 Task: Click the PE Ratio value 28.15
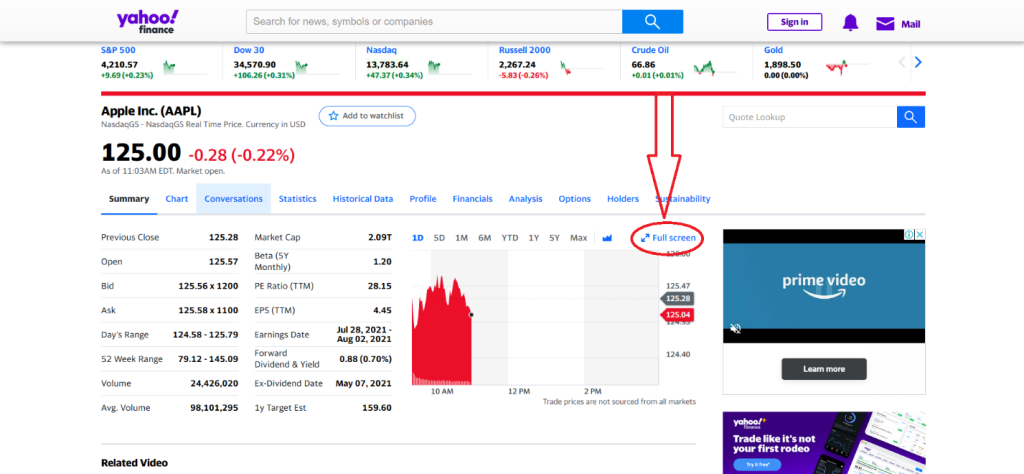pyautogui.click(x=379, y=285)
